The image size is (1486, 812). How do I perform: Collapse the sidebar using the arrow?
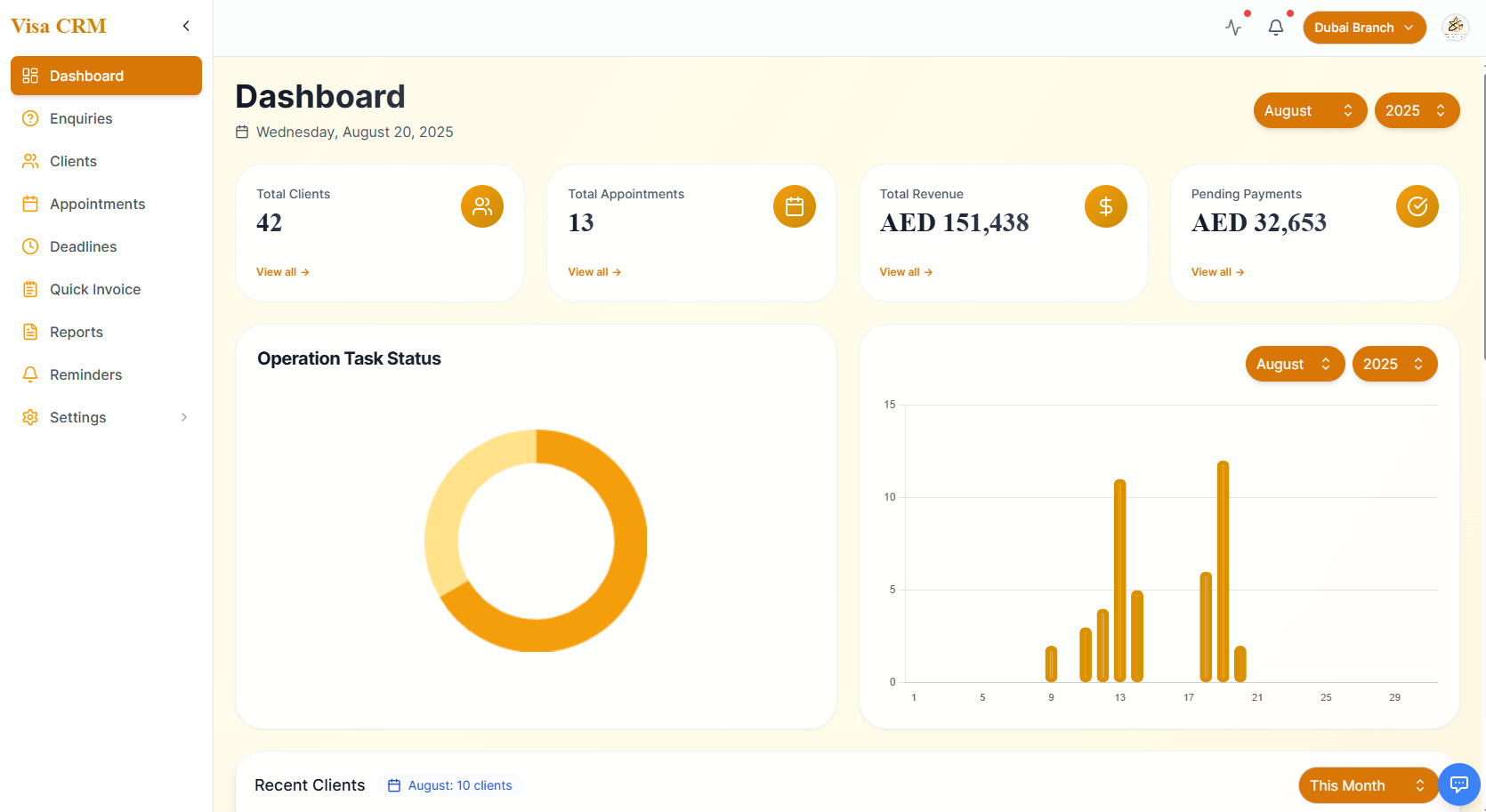186,26
